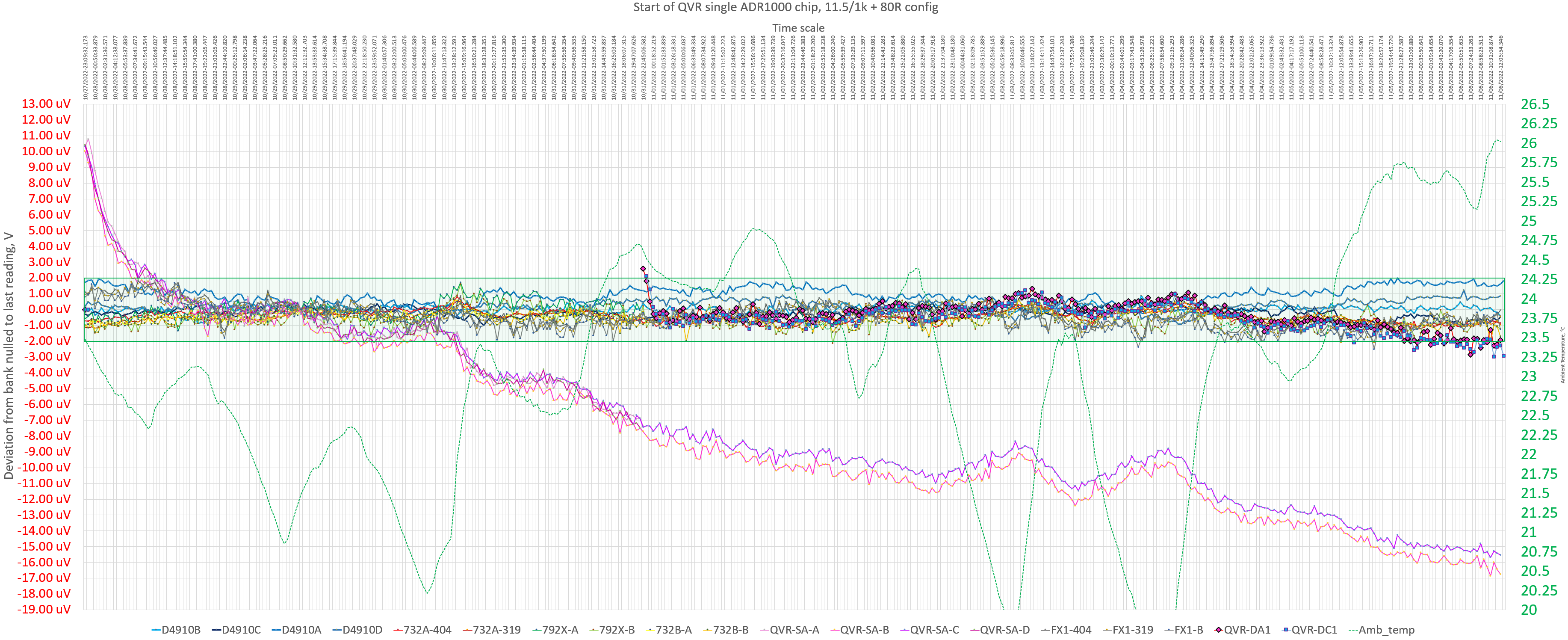Select the 24.25 temperature axis label
The image size is (1568, 640).
(x=1539, y=279)
